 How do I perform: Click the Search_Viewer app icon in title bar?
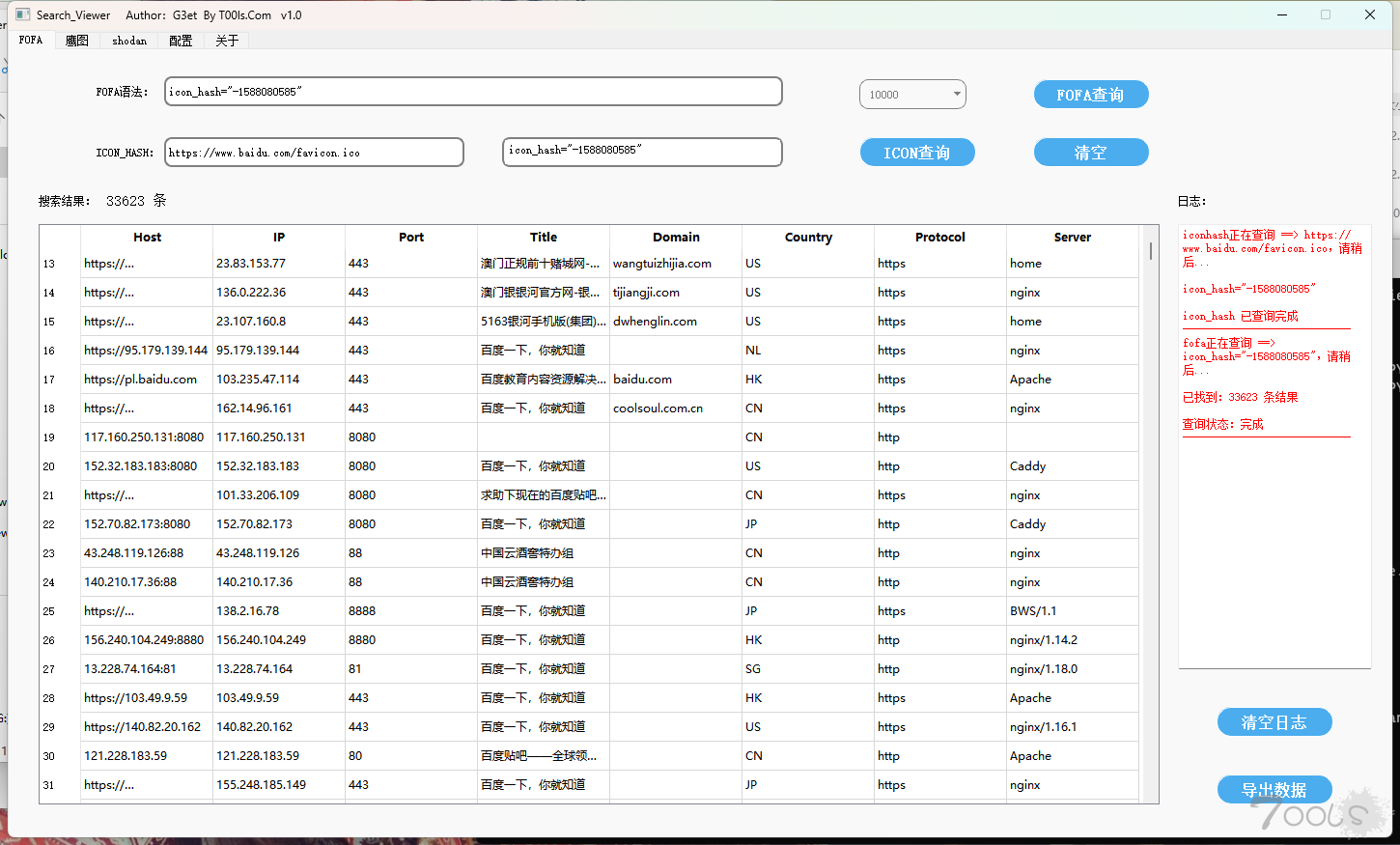[22, 14]
